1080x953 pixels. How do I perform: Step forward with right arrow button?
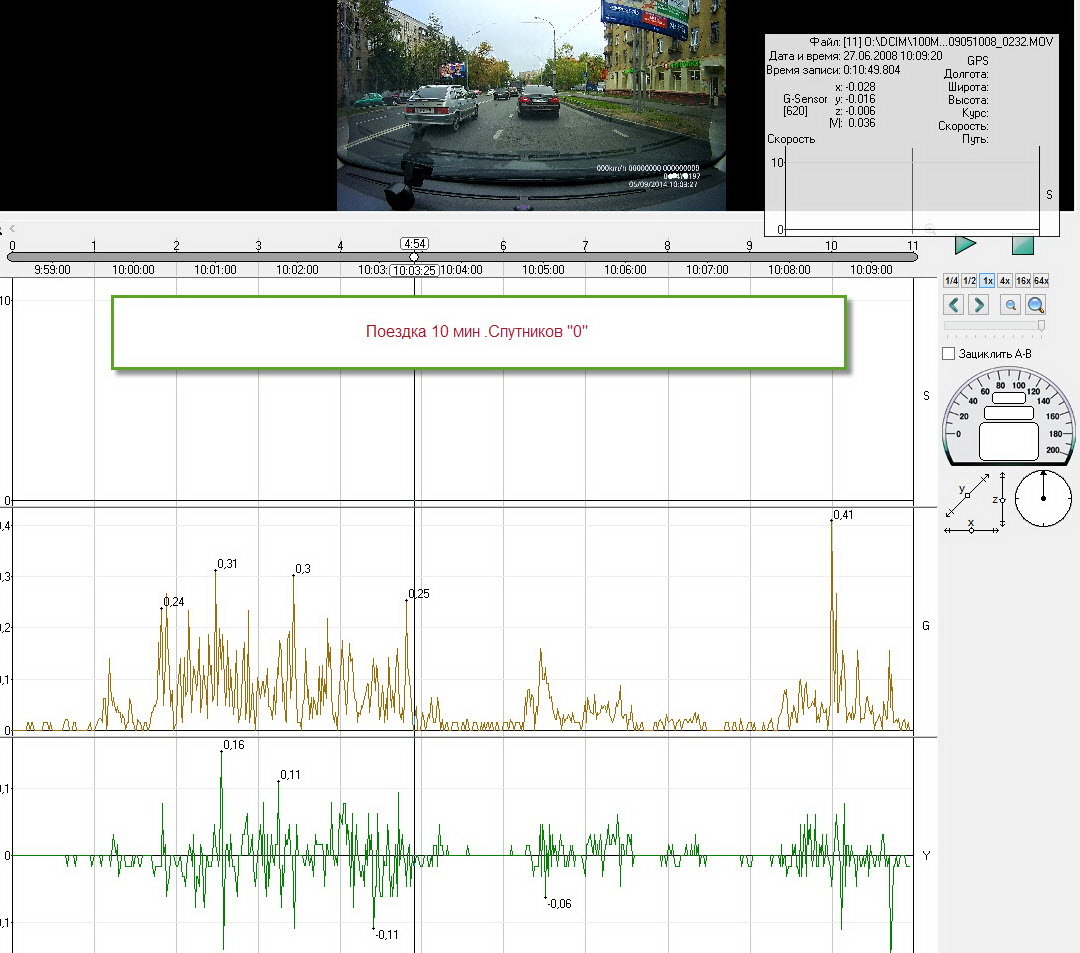click(979, 305)
